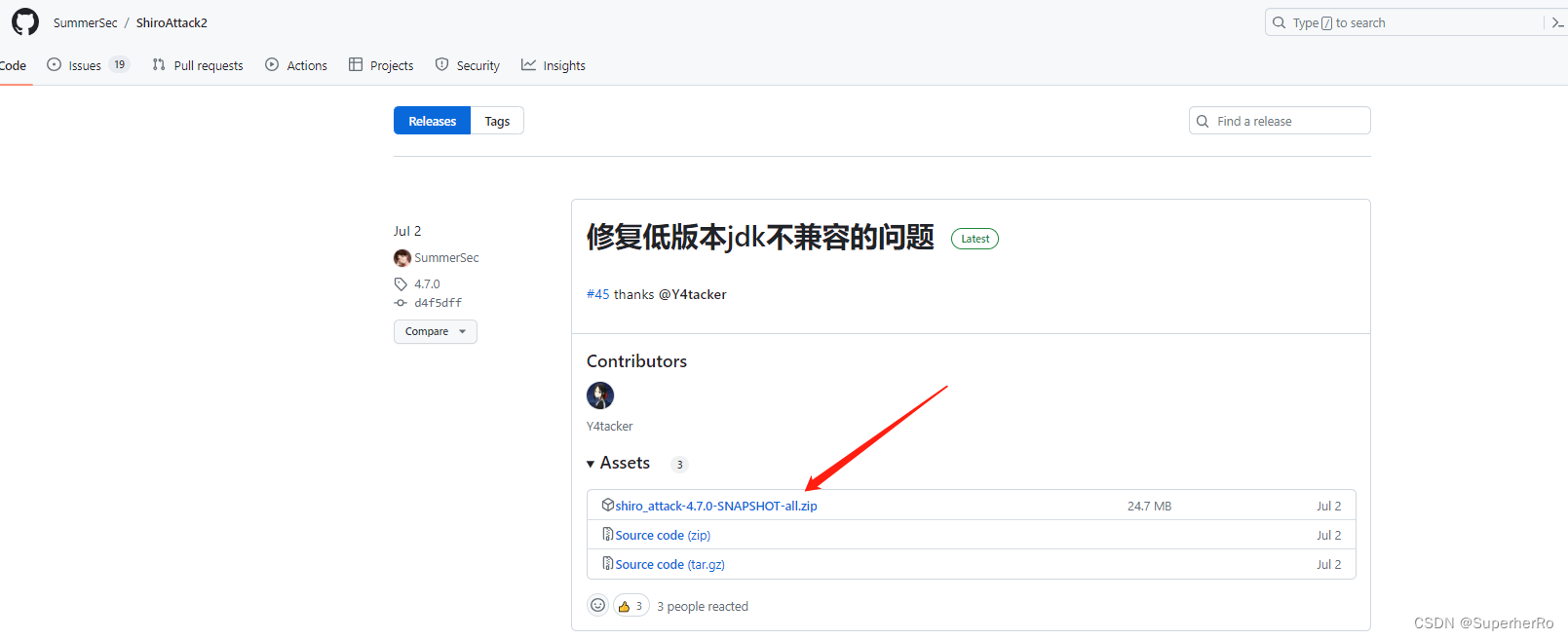The height and width of the screenshot is (640, 1568).
Task: Open the Security tab
Action: (x=468, y=65)
